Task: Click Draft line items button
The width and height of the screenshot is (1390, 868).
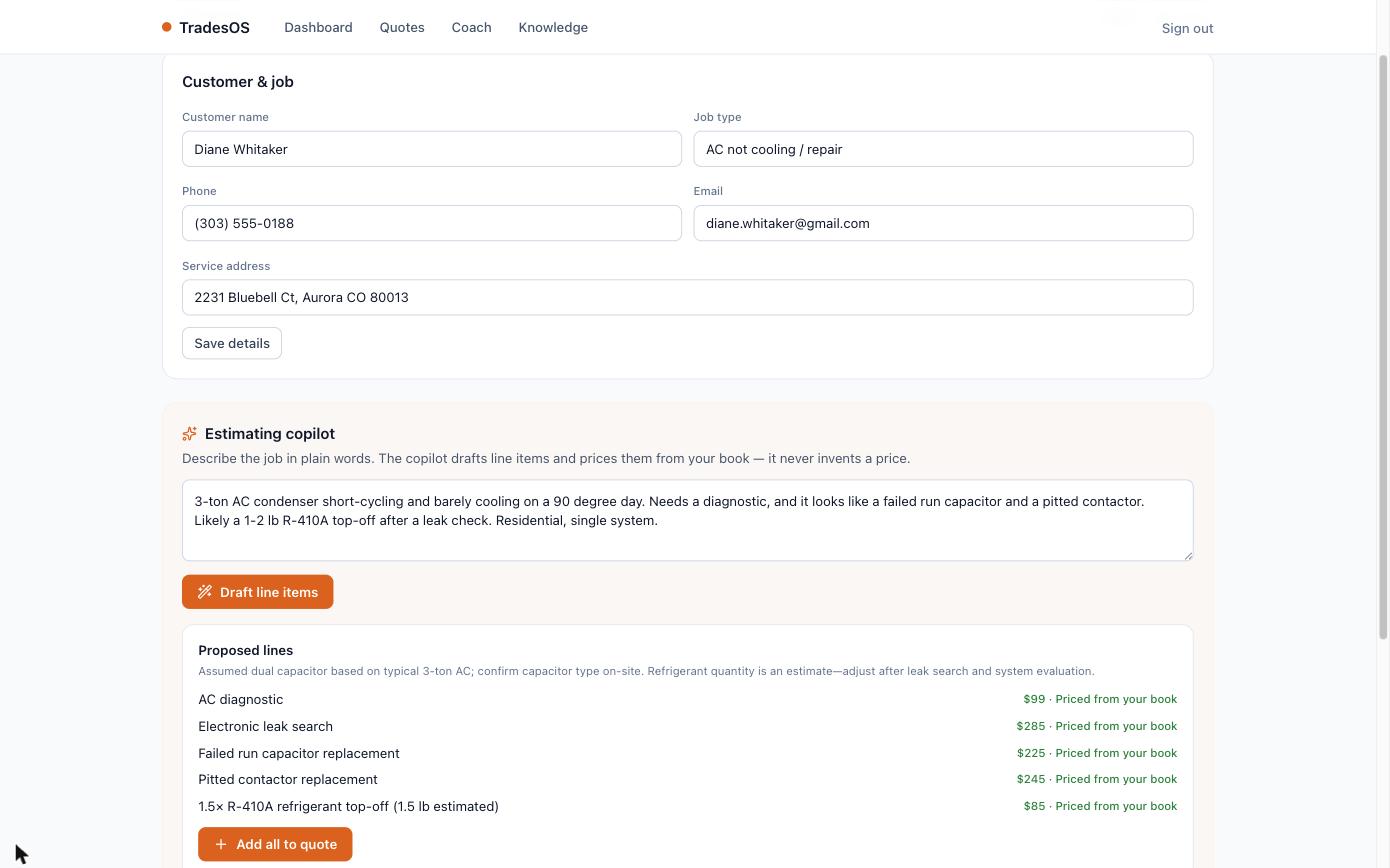Action: 257,592
